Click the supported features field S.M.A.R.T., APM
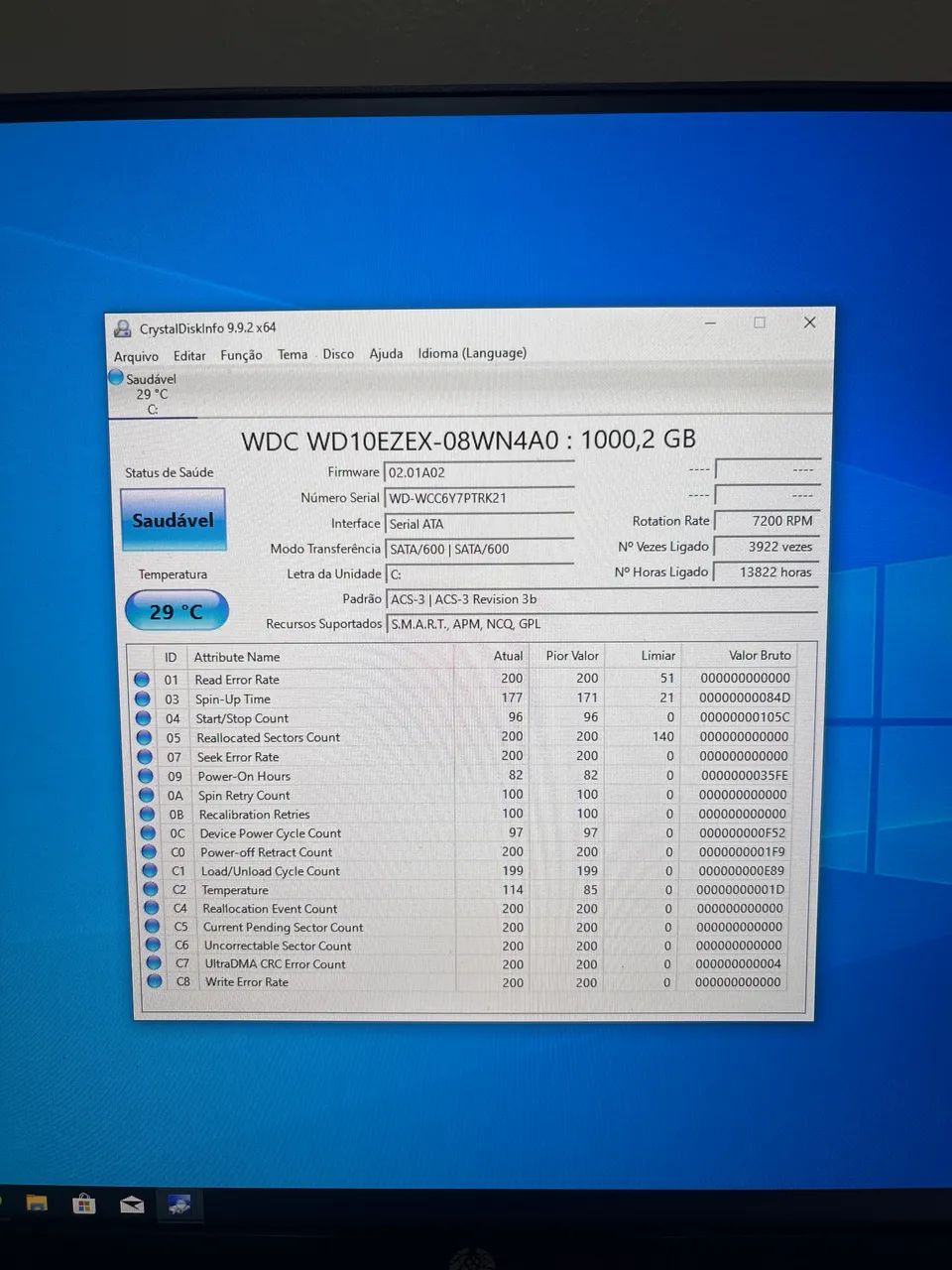Screen dimensions: 952x1270 601,624
